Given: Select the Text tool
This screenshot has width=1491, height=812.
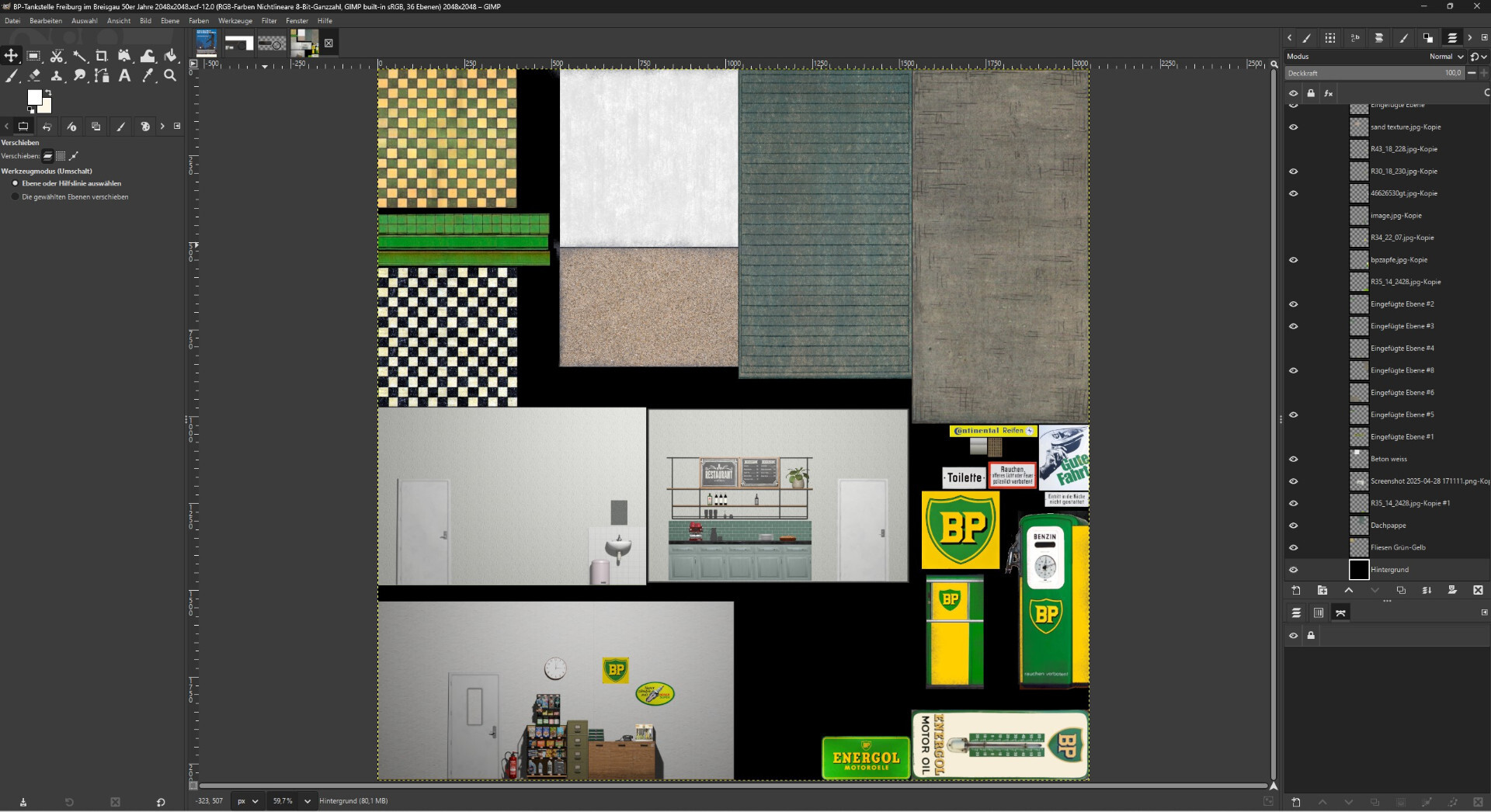Looking at the screenshot, I should [x=124, y=76].
